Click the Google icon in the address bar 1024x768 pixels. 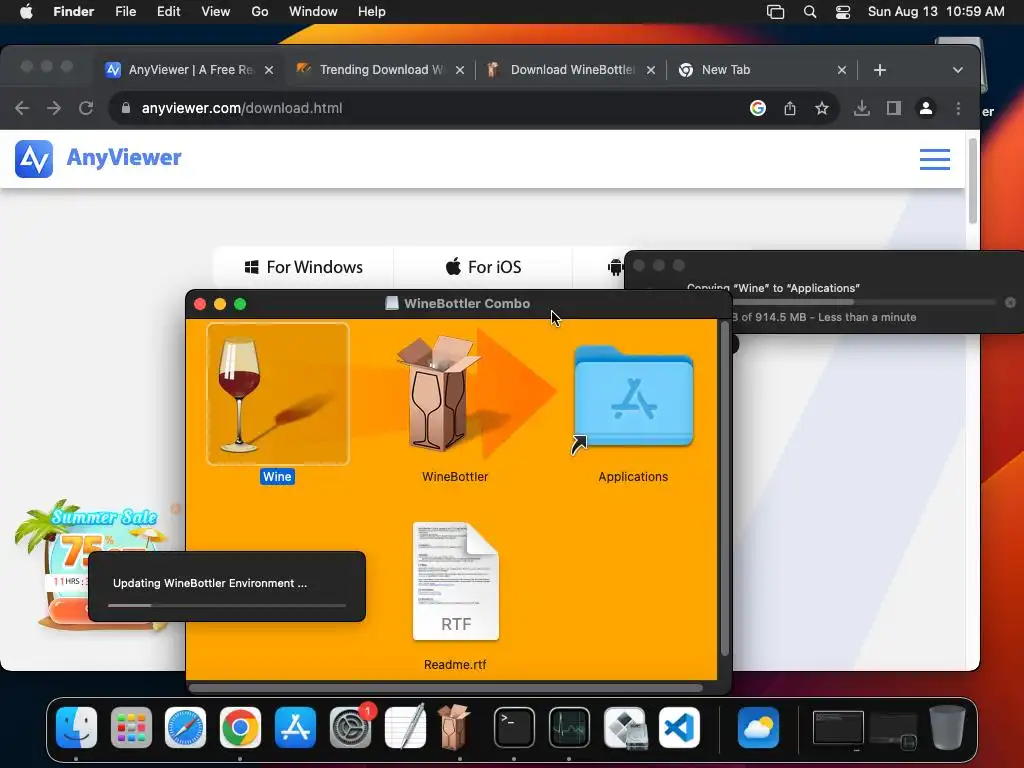coord(758,108)
